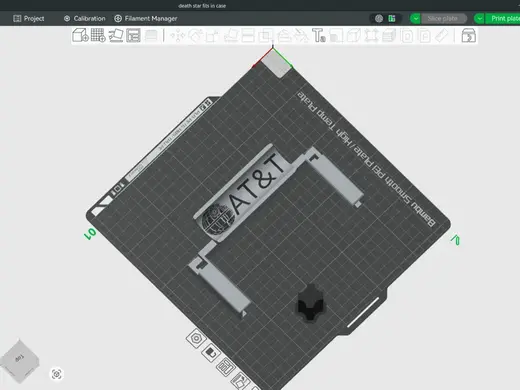Image resolution: width=520 pixels, height=390 pixels.
Task: Expand the Slice plate dropdown arrow
Action: [x=415, y=19]
